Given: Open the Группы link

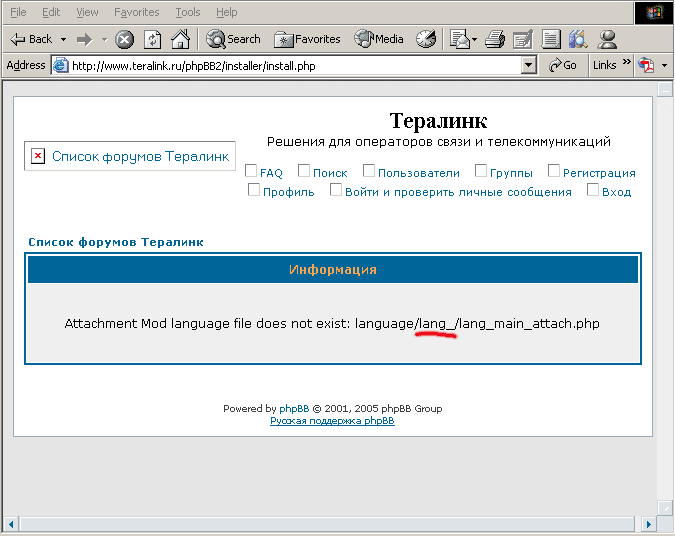Looking at the screenshot, I should click(x=511, y=173).
